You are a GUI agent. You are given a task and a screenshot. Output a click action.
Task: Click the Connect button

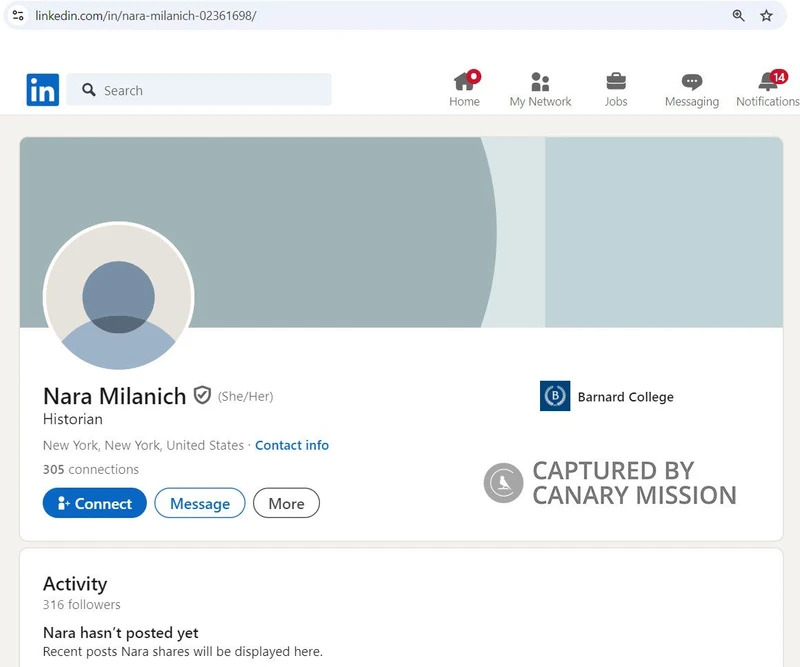(94, 503)
